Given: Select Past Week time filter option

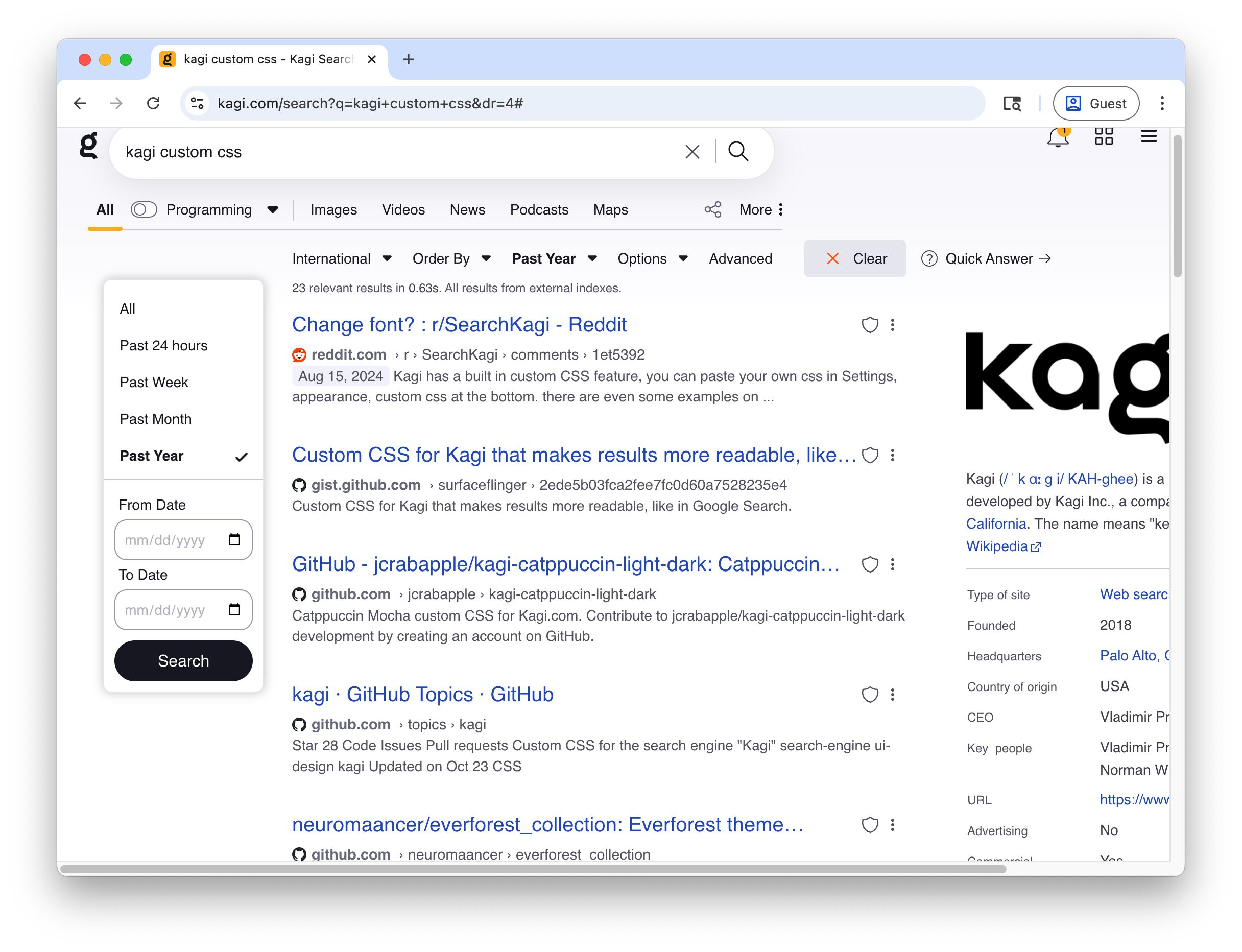Looking at the screenshot, I should point(154,383).
